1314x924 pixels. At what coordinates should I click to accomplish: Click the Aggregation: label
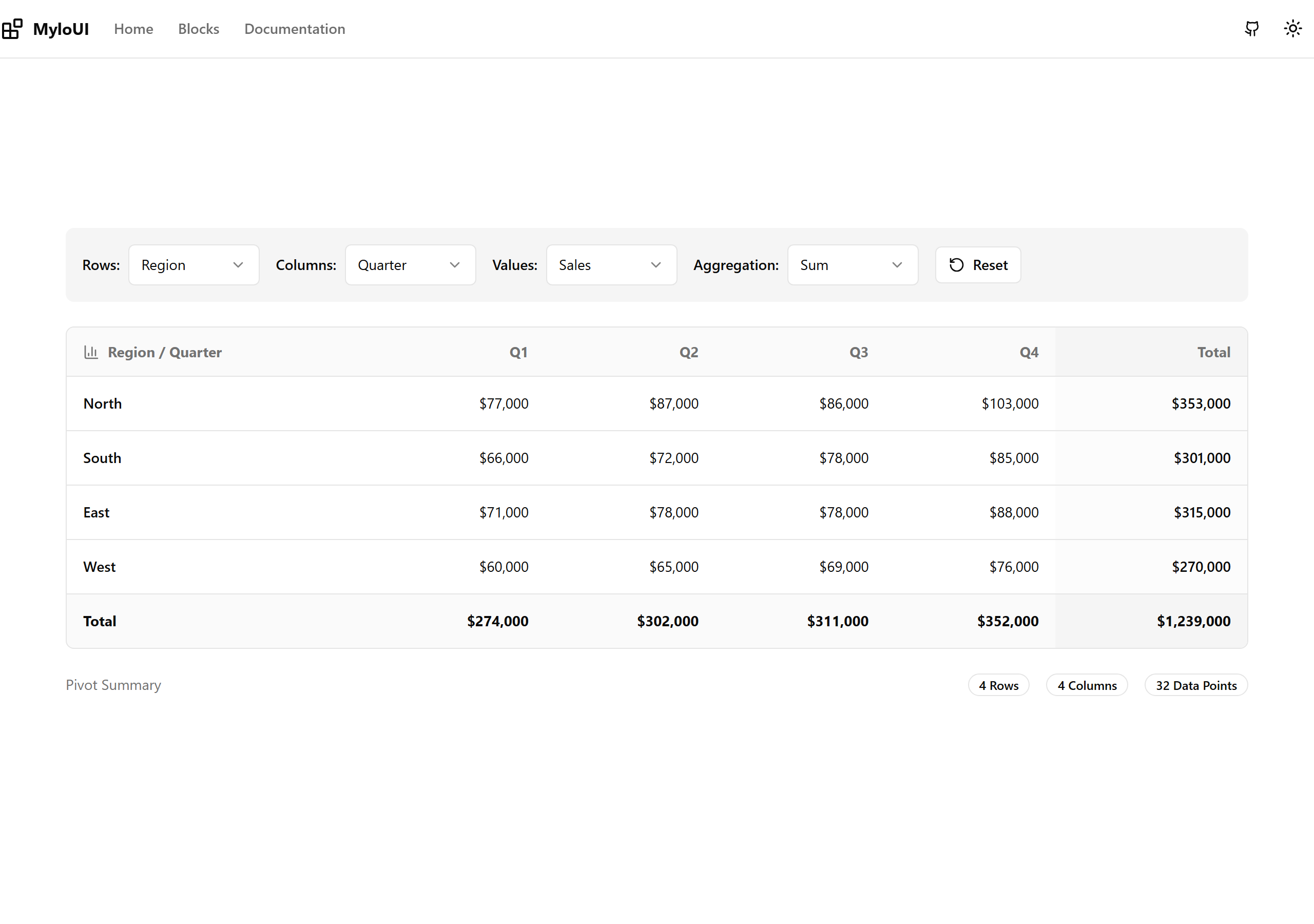coord(736,265)
